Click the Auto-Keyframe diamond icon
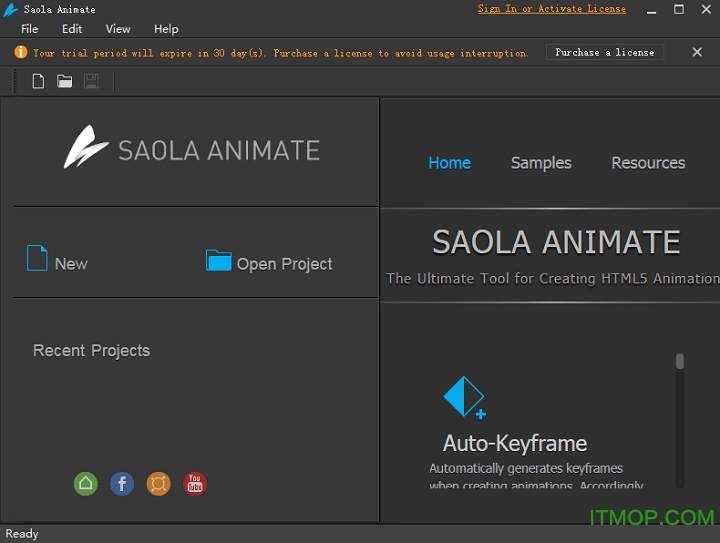This screenshot has width=720, height=543. 464,397
